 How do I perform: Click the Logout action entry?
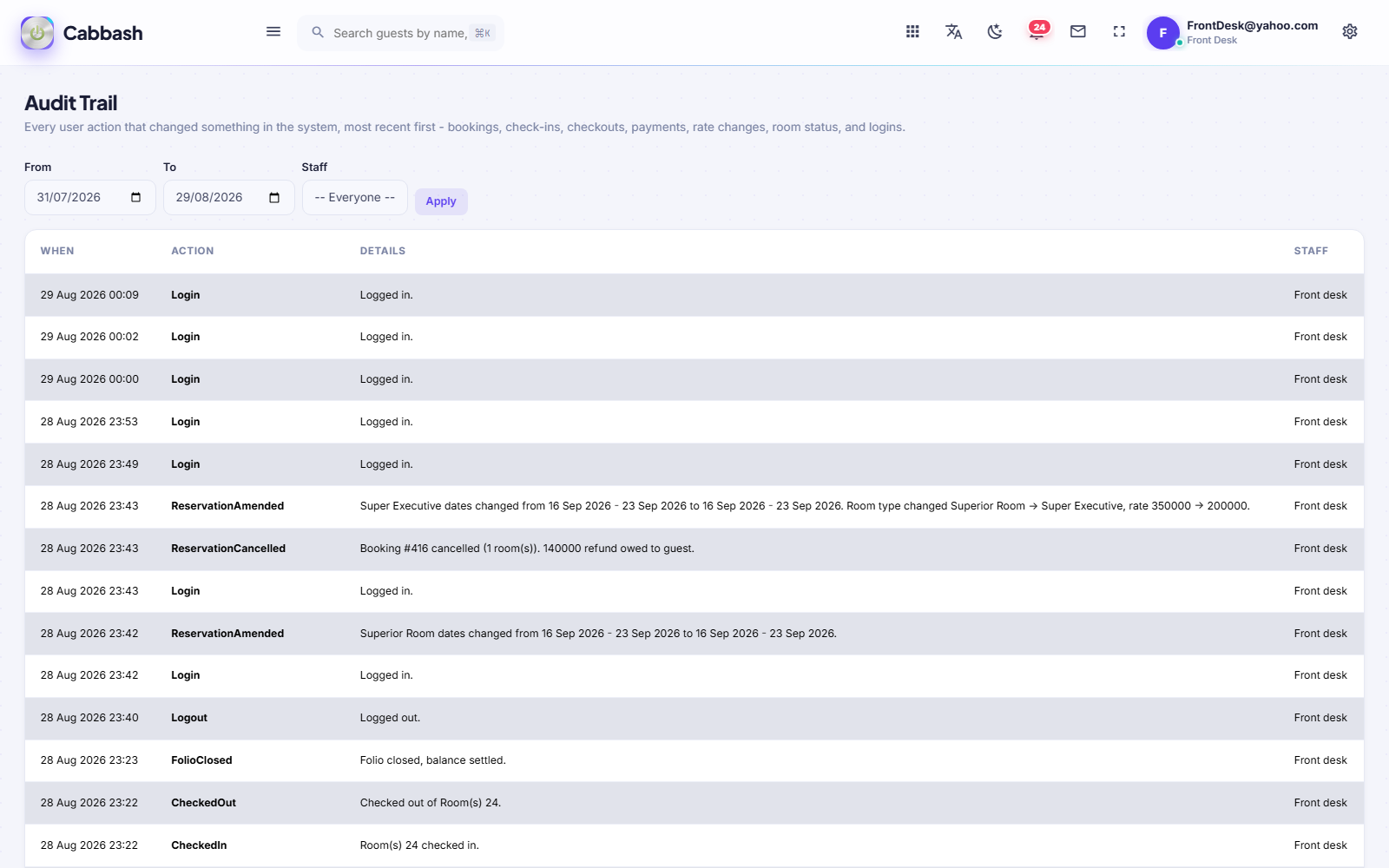pyautogui.click(x=189, y=718)
